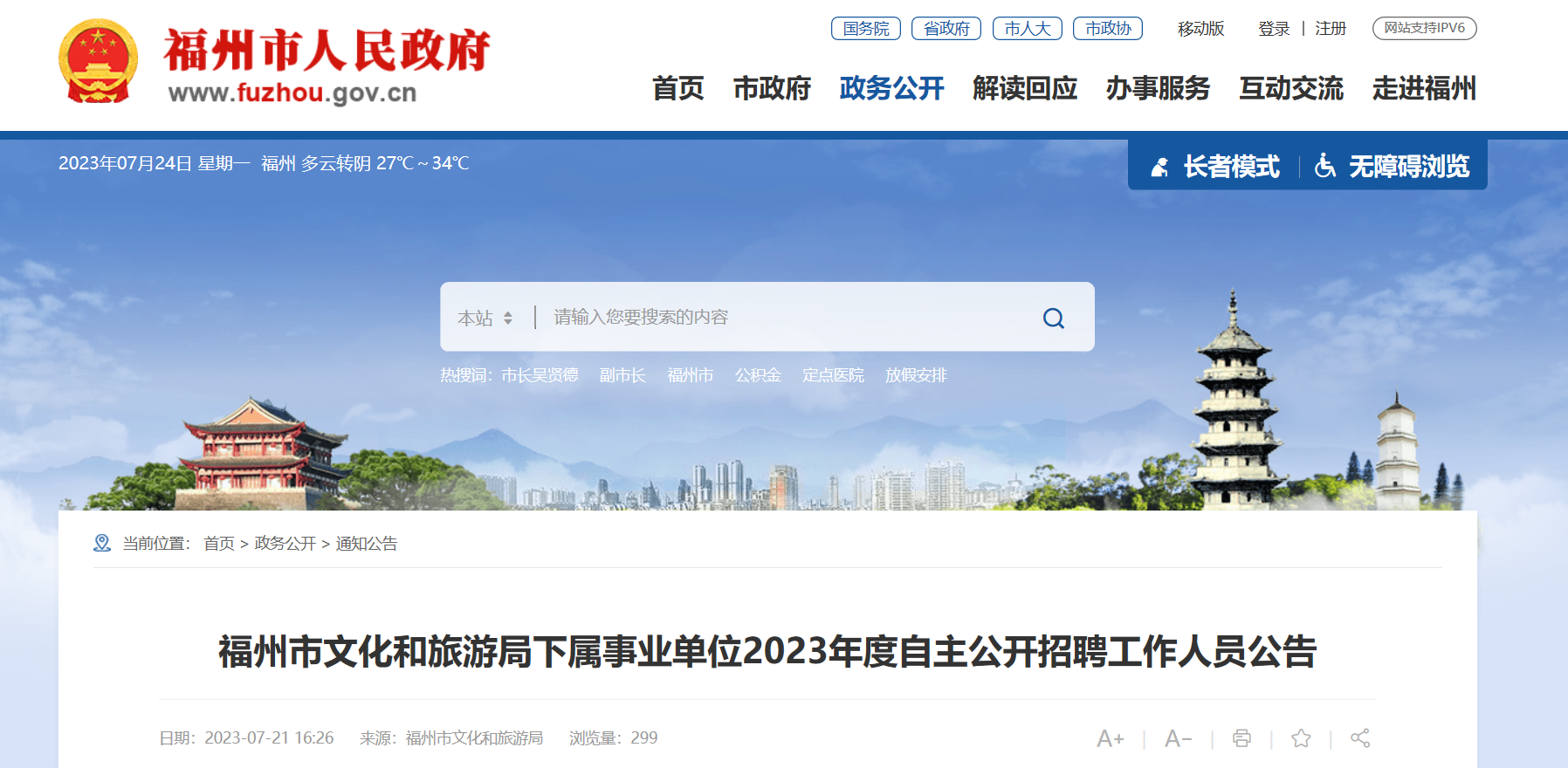Click the 通知公告 breadcrumb link
Screen dimensions: 1568x768
point(367,544)
